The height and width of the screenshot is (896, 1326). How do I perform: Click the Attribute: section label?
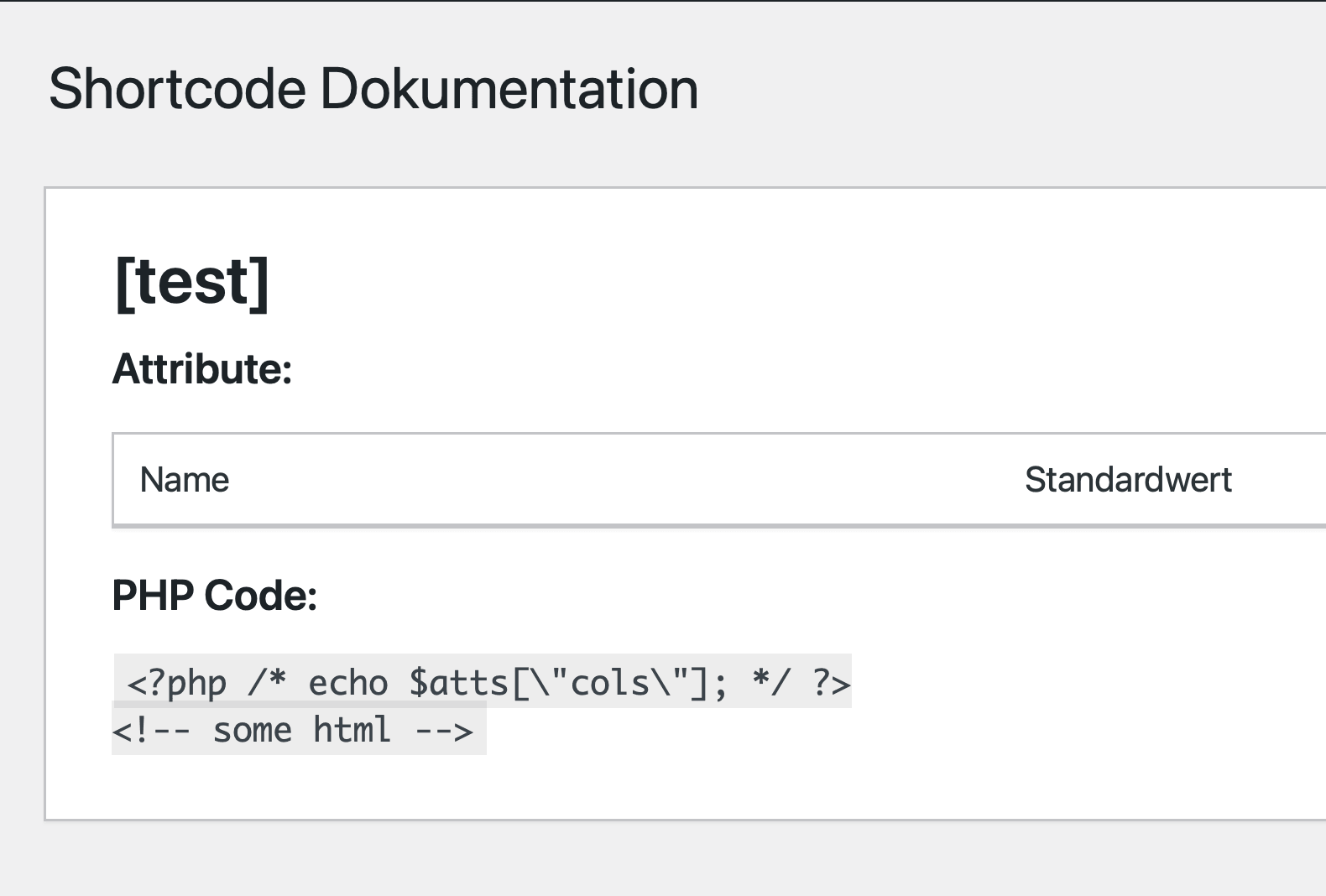tap(202, 368)
